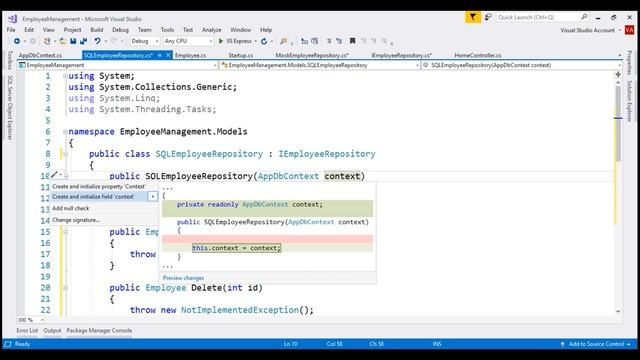Screen dimensions: 640x360
Task: Switch to the Employee.cs tab
Action: (x=191, y=55)
